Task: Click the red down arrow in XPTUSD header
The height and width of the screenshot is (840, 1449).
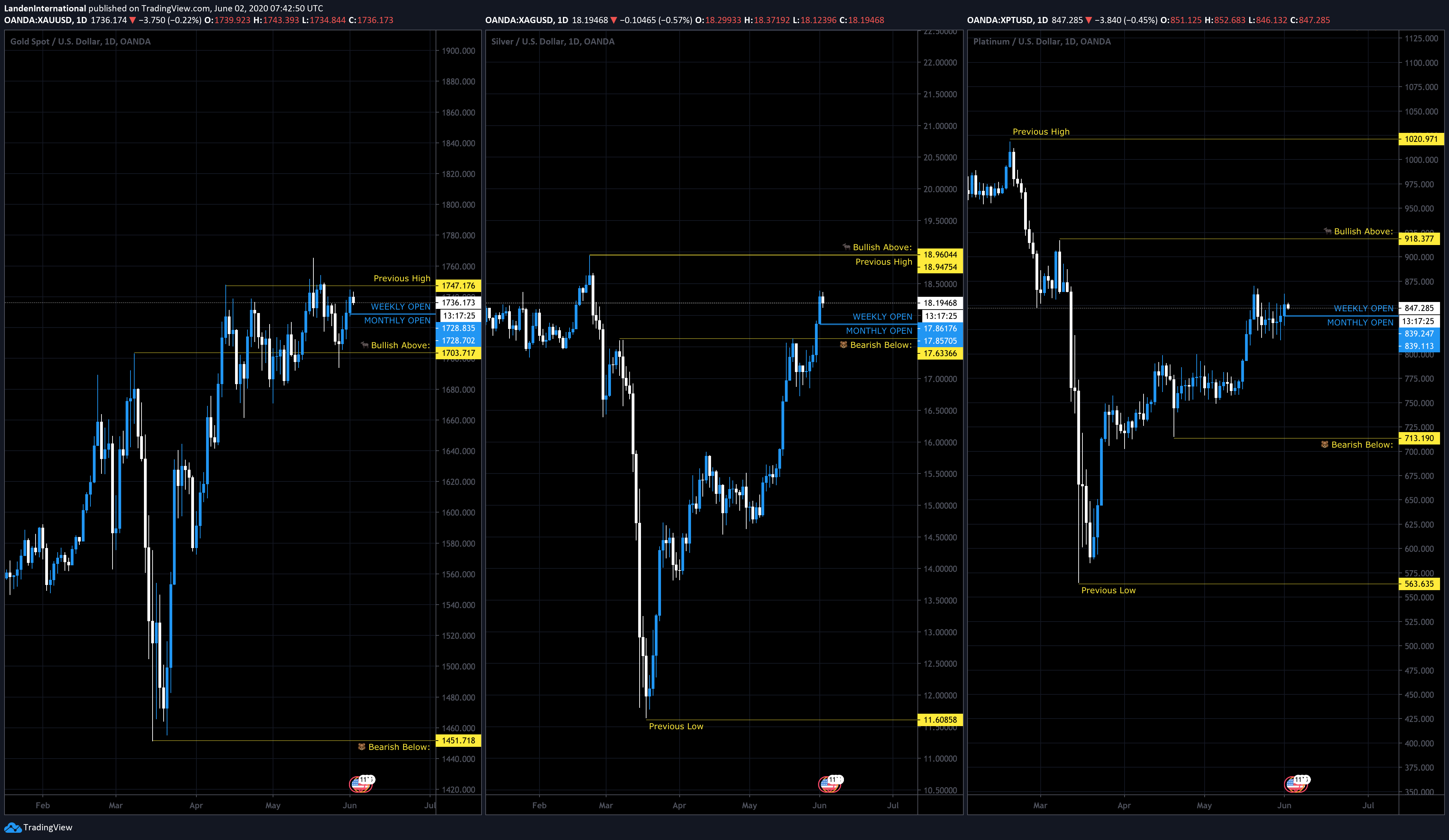Action: point(1088,20)
